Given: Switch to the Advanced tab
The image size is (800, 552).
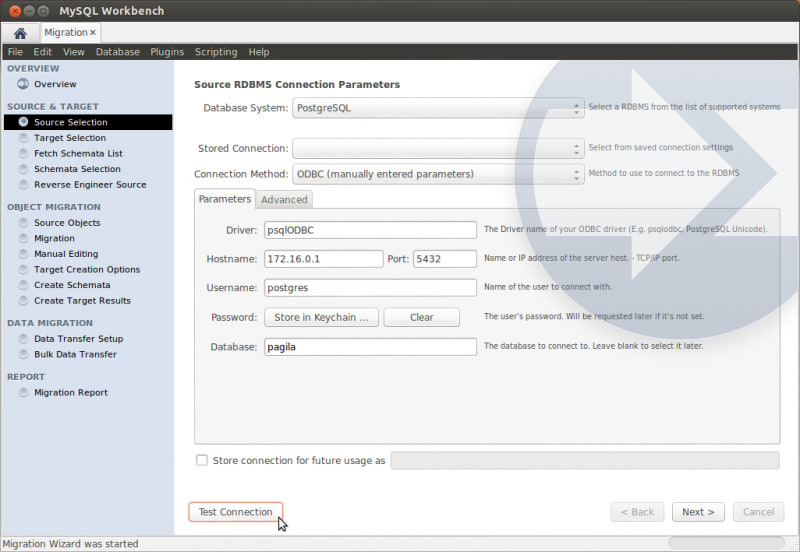Looking at the screenshot, I should 284,199.
